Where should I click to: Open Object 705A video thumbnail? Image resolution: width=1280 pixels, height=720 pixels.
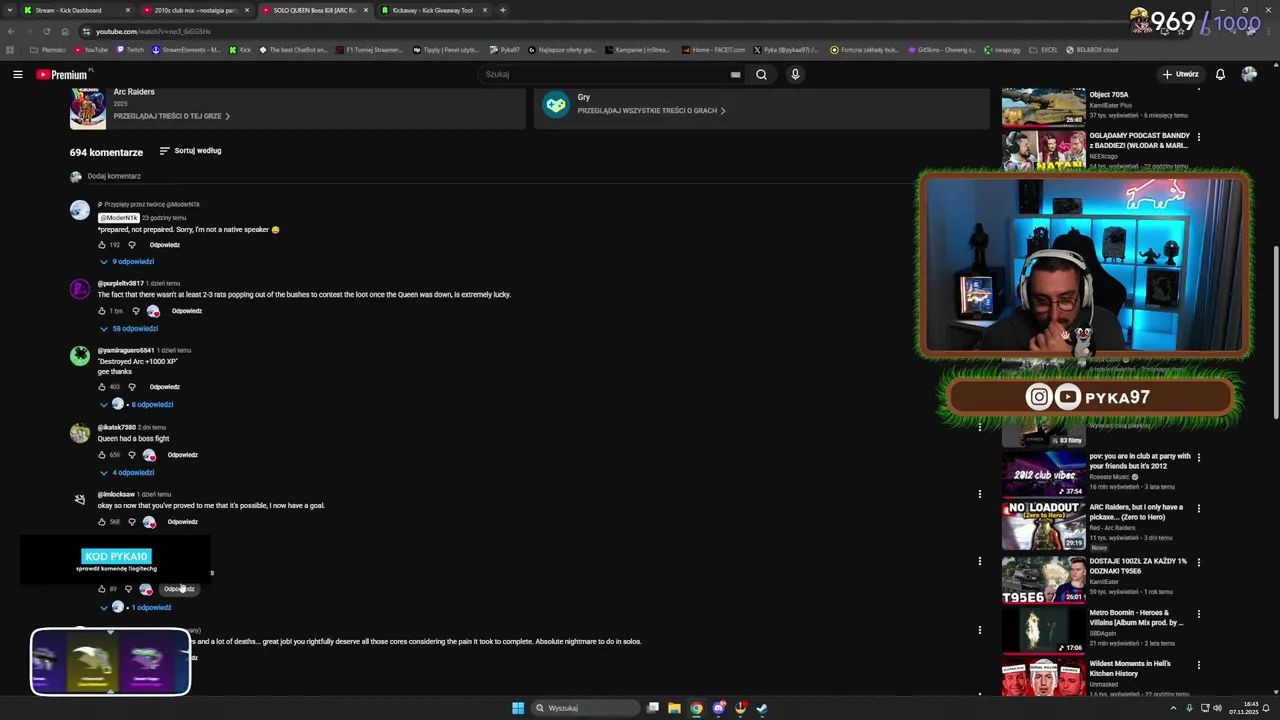coord(1043,107)
